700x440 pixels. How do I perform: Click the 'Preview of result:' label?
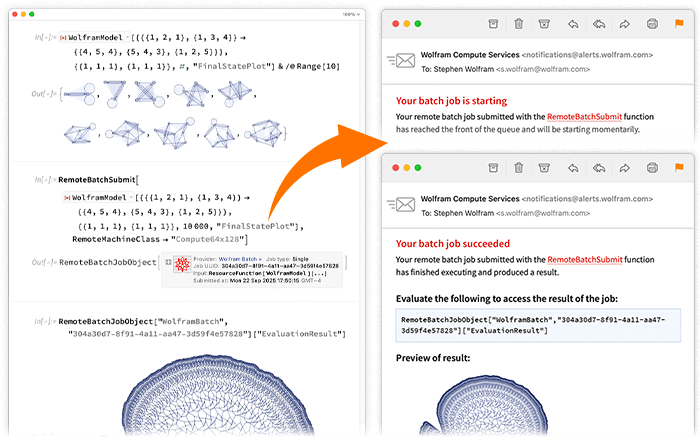click(x=433, y=358)
